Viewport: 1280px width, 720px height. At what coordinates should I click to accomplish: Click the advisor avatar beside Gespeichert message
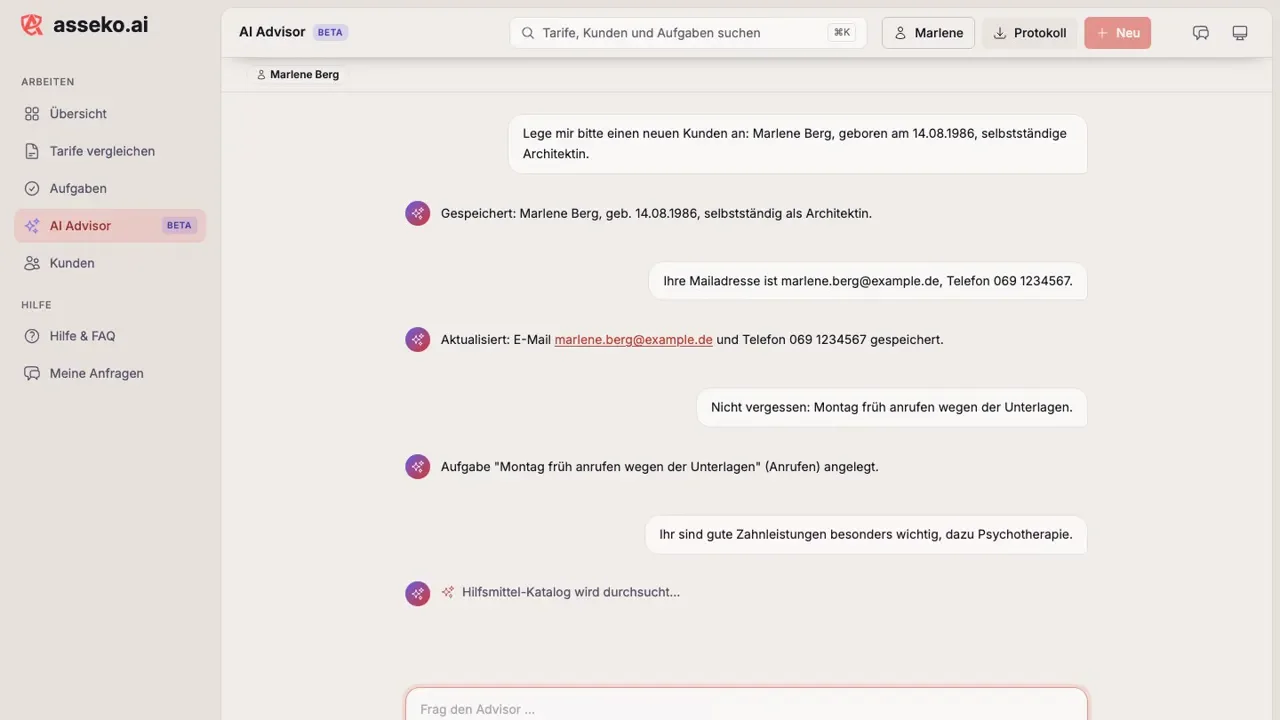(417, 213)
